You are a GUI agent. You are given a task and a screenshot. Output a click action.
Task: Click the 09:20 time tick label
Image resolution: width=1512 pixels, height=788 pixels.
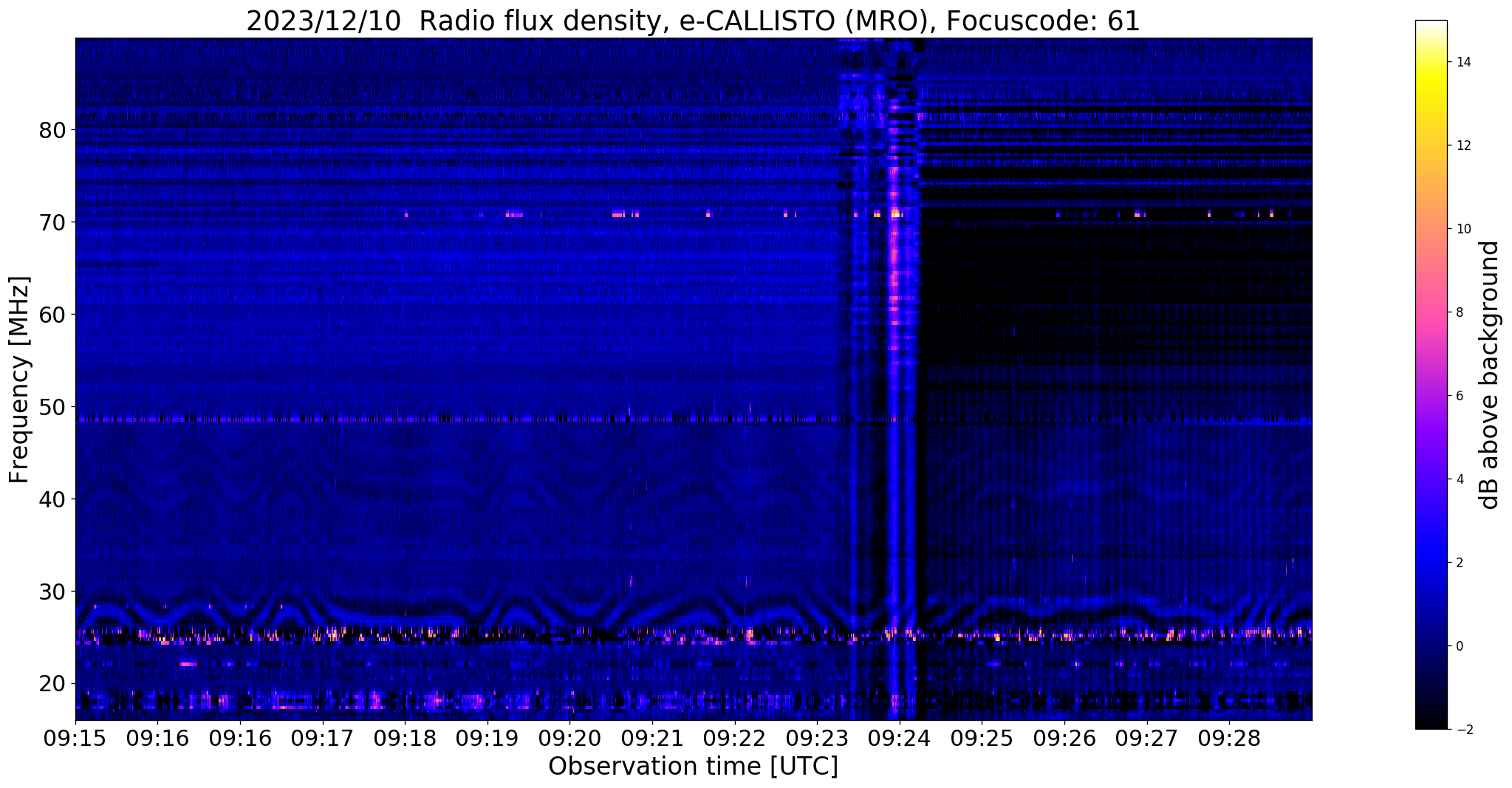pos(569,738)
